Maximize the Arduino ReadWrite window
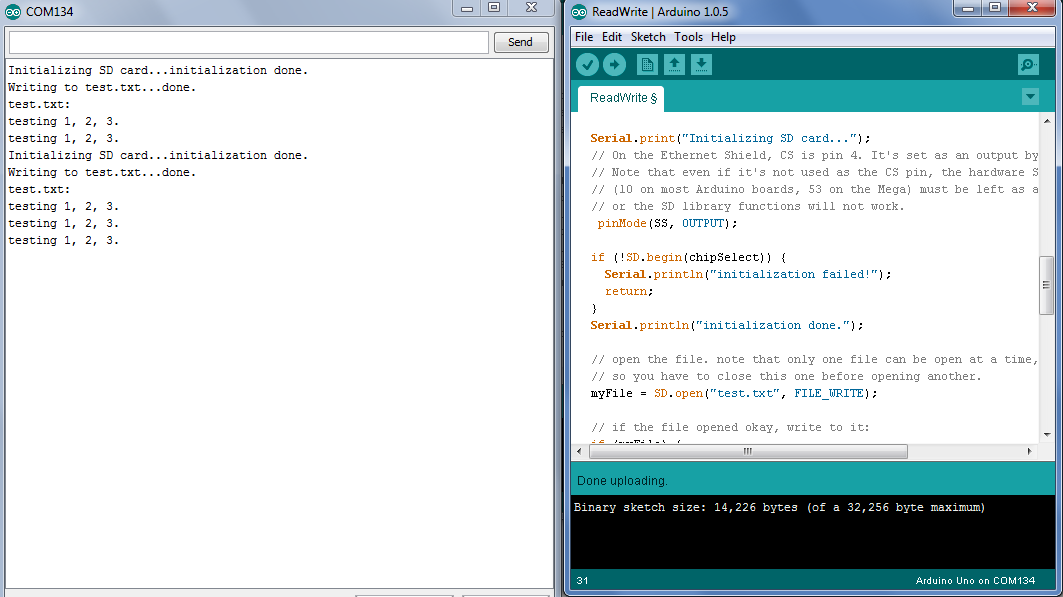This screenshot has width=1063, height=597. click(x=995, y=8)
